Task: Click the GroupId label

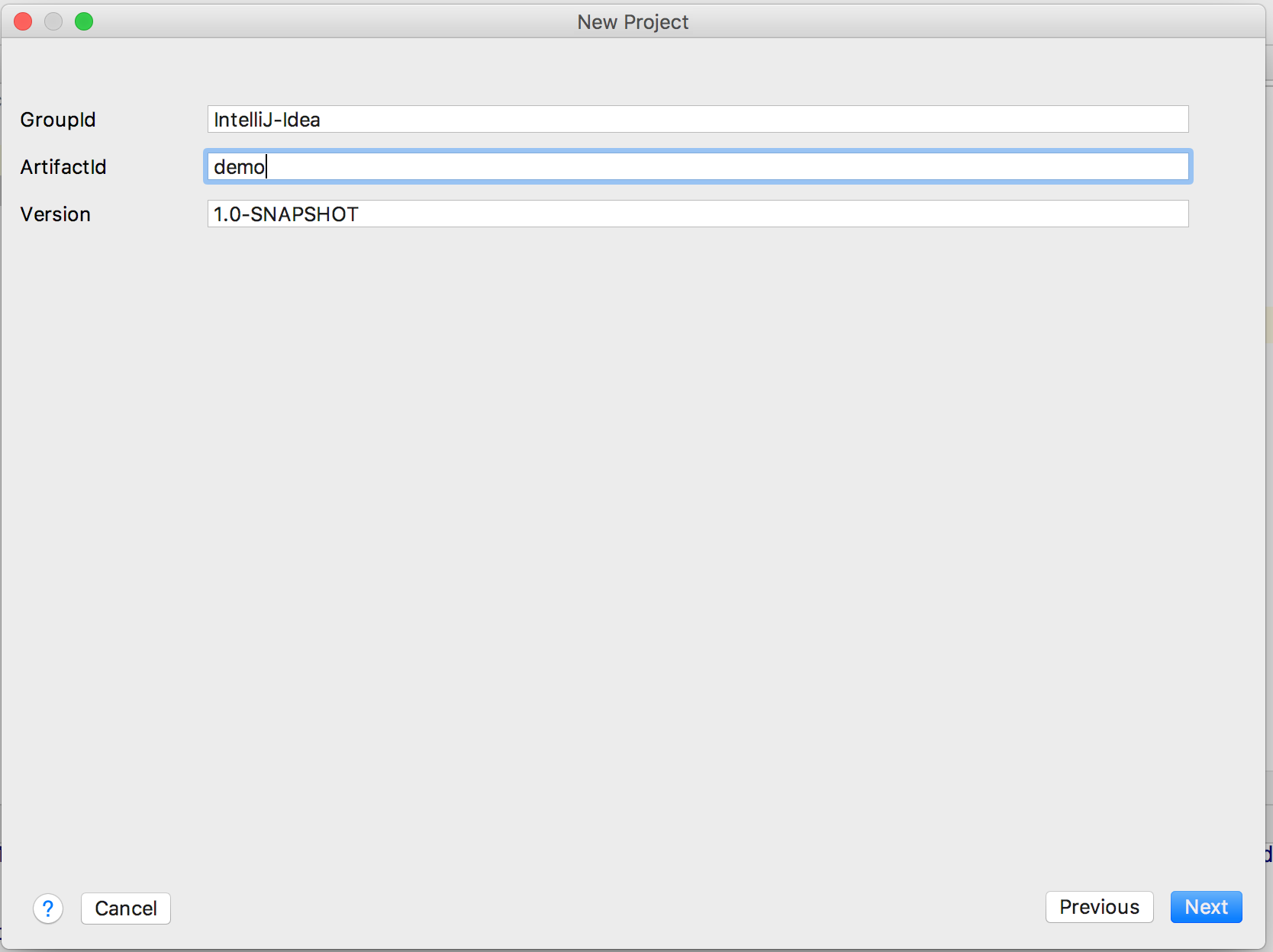Action: [x=58, y=120]
